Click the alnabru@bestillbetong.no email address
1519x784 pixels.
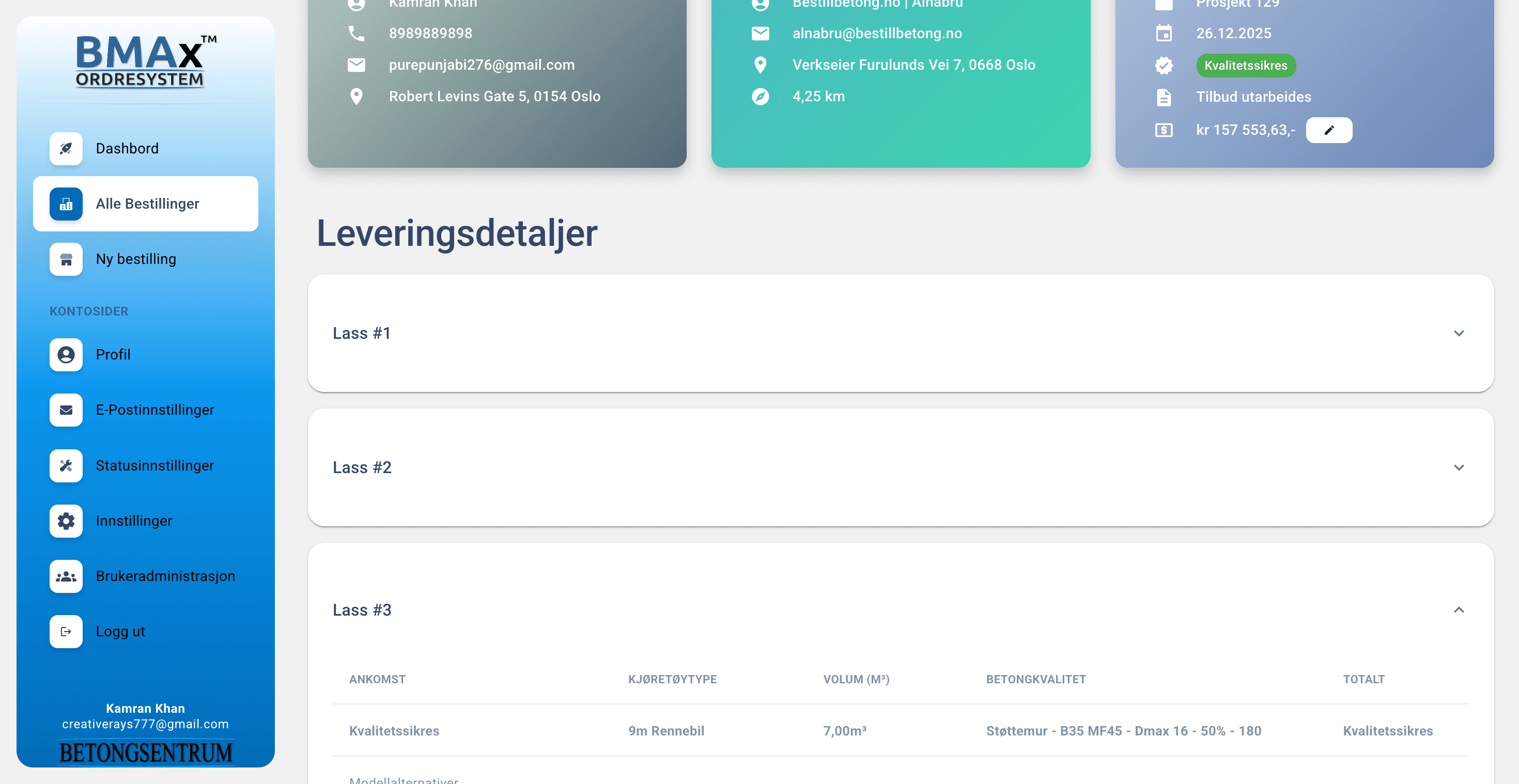877,34
